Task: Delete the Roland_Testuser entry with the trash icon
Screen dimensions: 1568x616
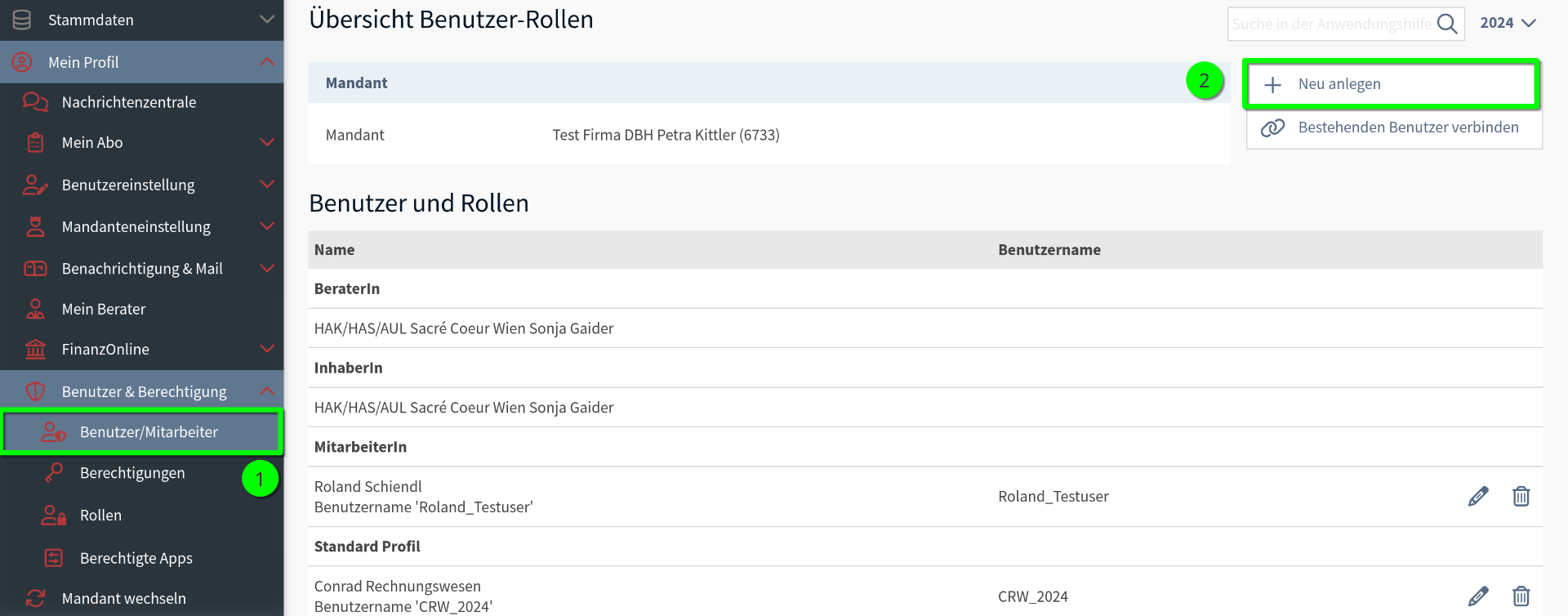Action: [1521, 497]
